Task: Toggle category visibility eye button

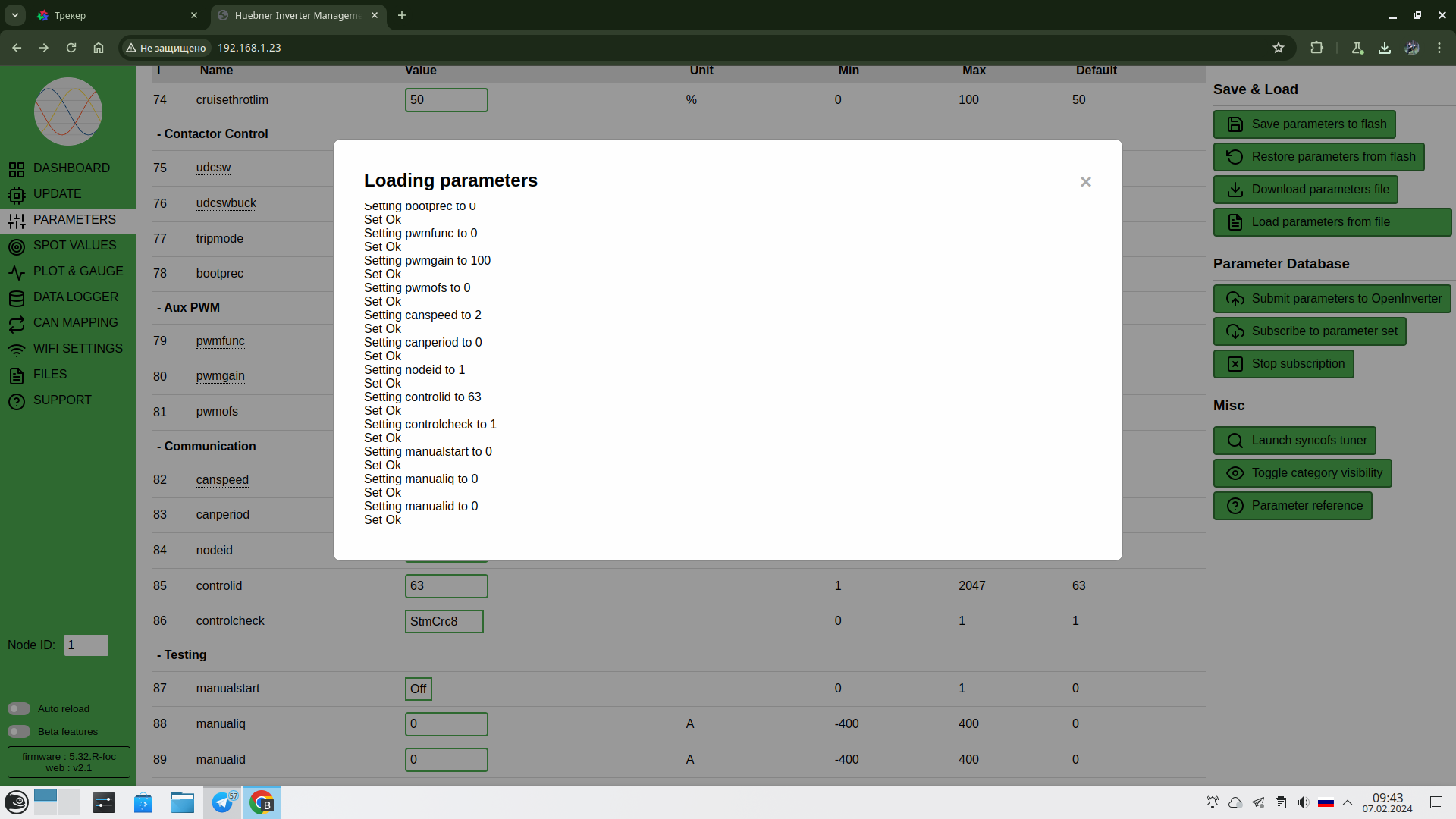Action: click(x=1302, y=473)
